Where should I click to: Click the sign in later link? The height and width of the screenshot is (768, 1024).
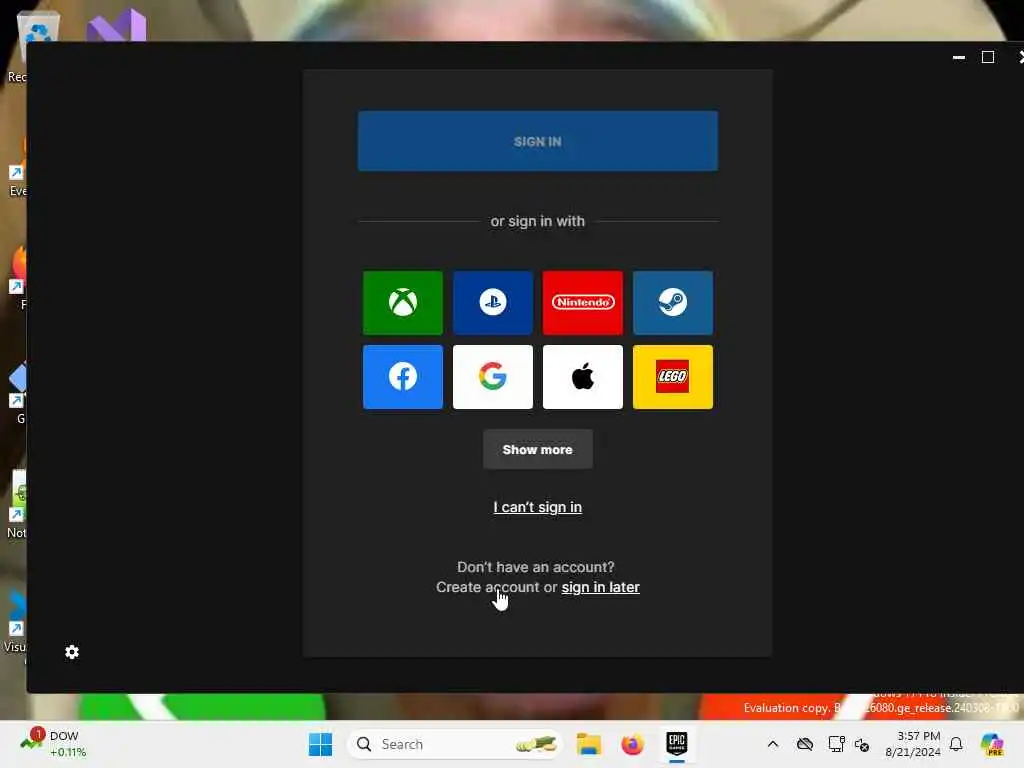tap(600, 587)
